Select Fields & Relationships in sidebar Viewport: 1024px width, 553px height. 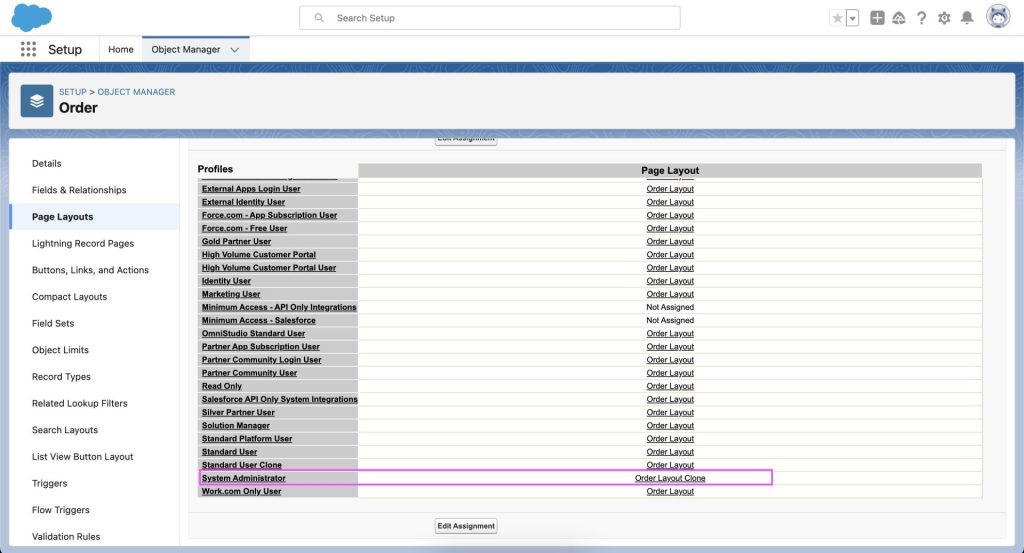pyautogui.click(x=79, y=190)
